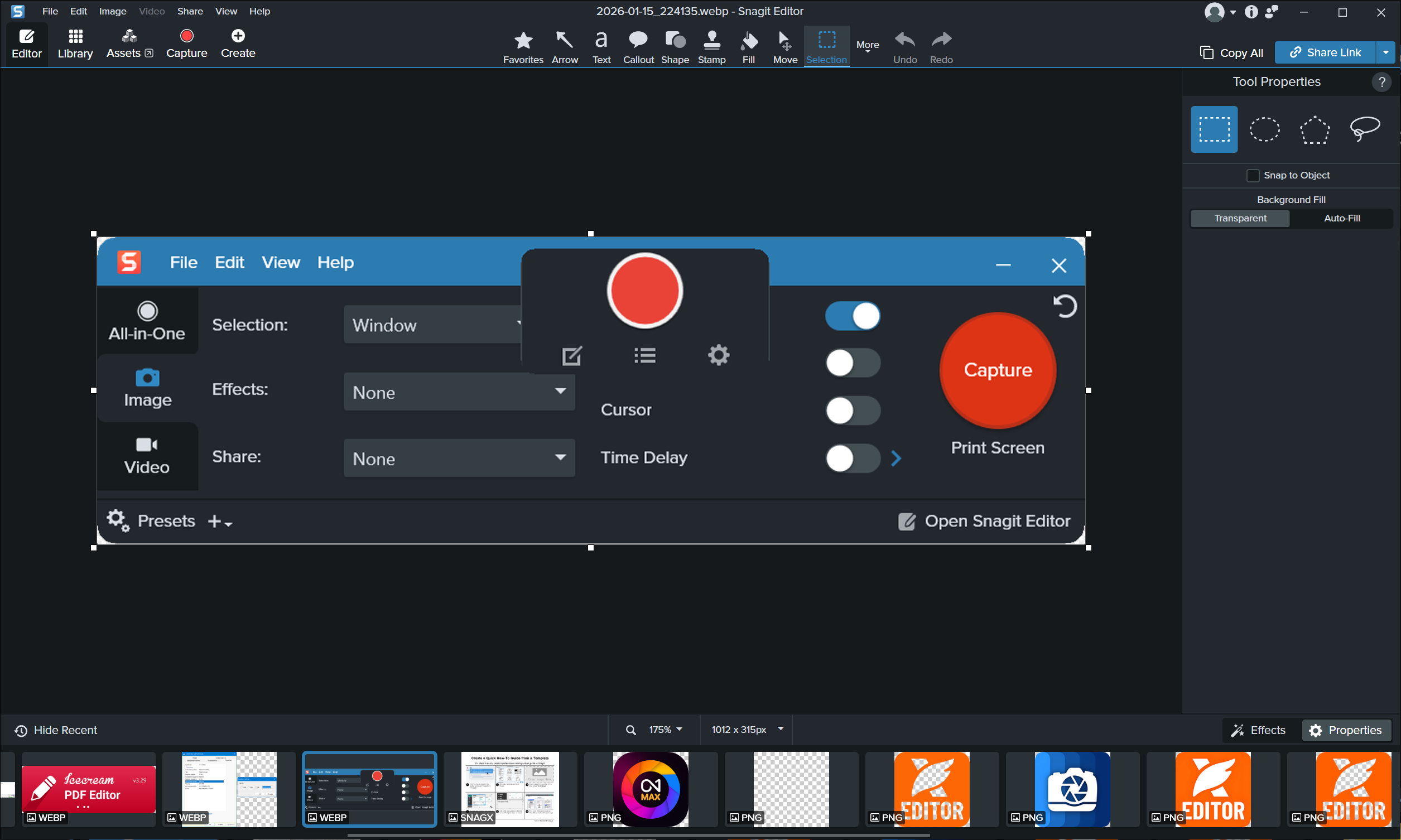Pick the freehand lasso selection shape

tap(1364, 129)
